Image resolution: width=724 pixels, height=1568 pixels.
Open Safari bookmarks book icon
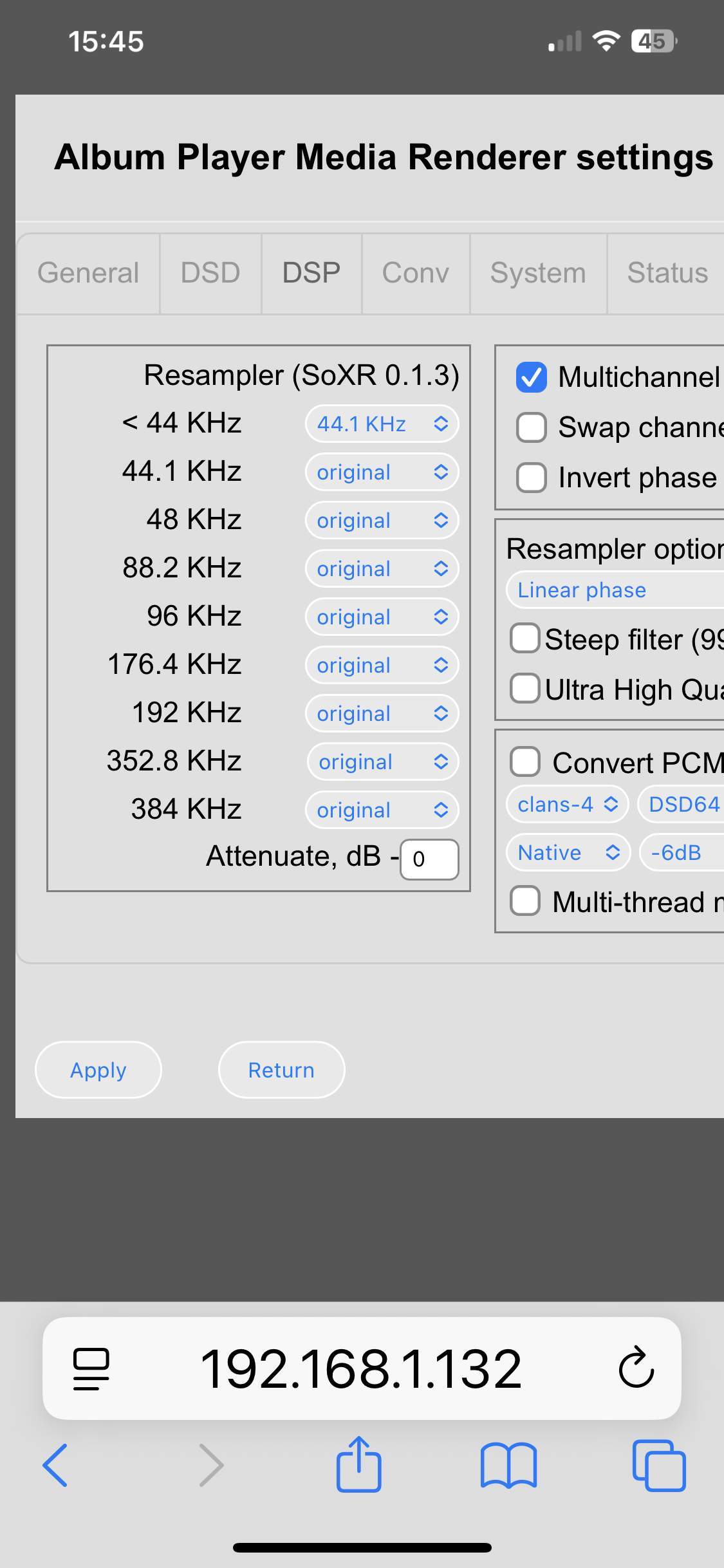pos(508,1465)
